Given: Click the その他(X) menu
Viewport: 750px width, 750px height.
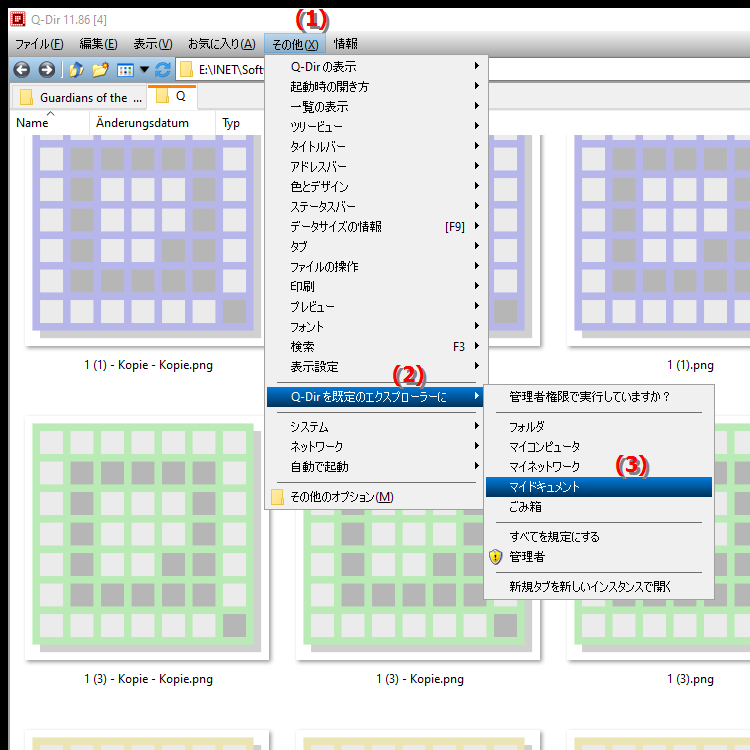Looking at the screenshot, I should 295,44.
